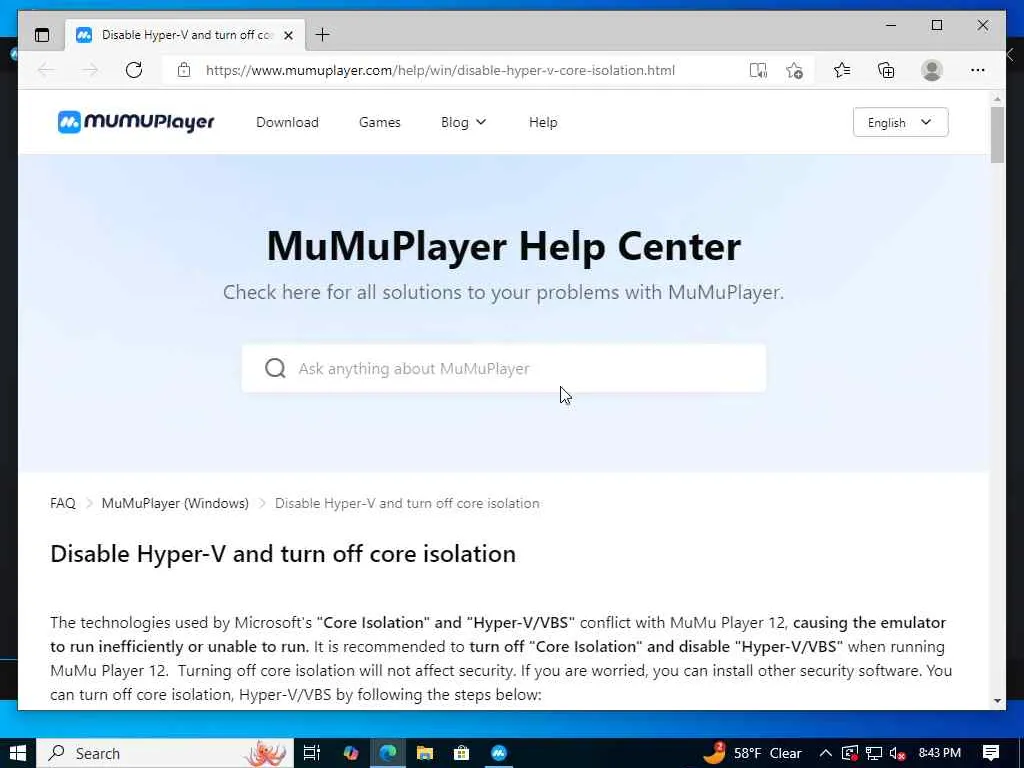The height and width of the screenshot is (768, 1024).
Task: Open Copilot from the taskbar
Action: (x=351, y=753)
